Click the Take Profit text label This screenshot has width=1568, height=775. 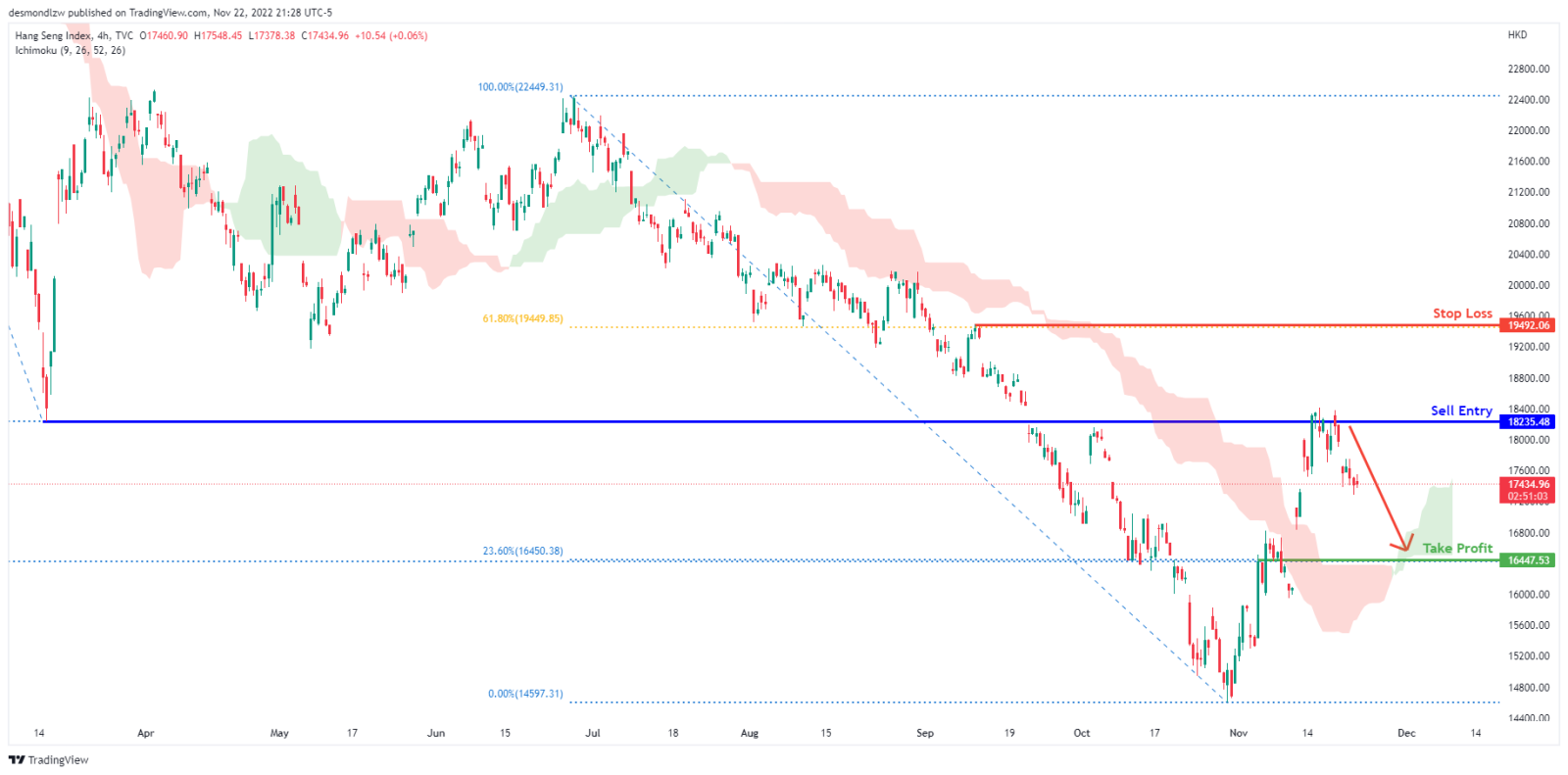(1457, 549)
